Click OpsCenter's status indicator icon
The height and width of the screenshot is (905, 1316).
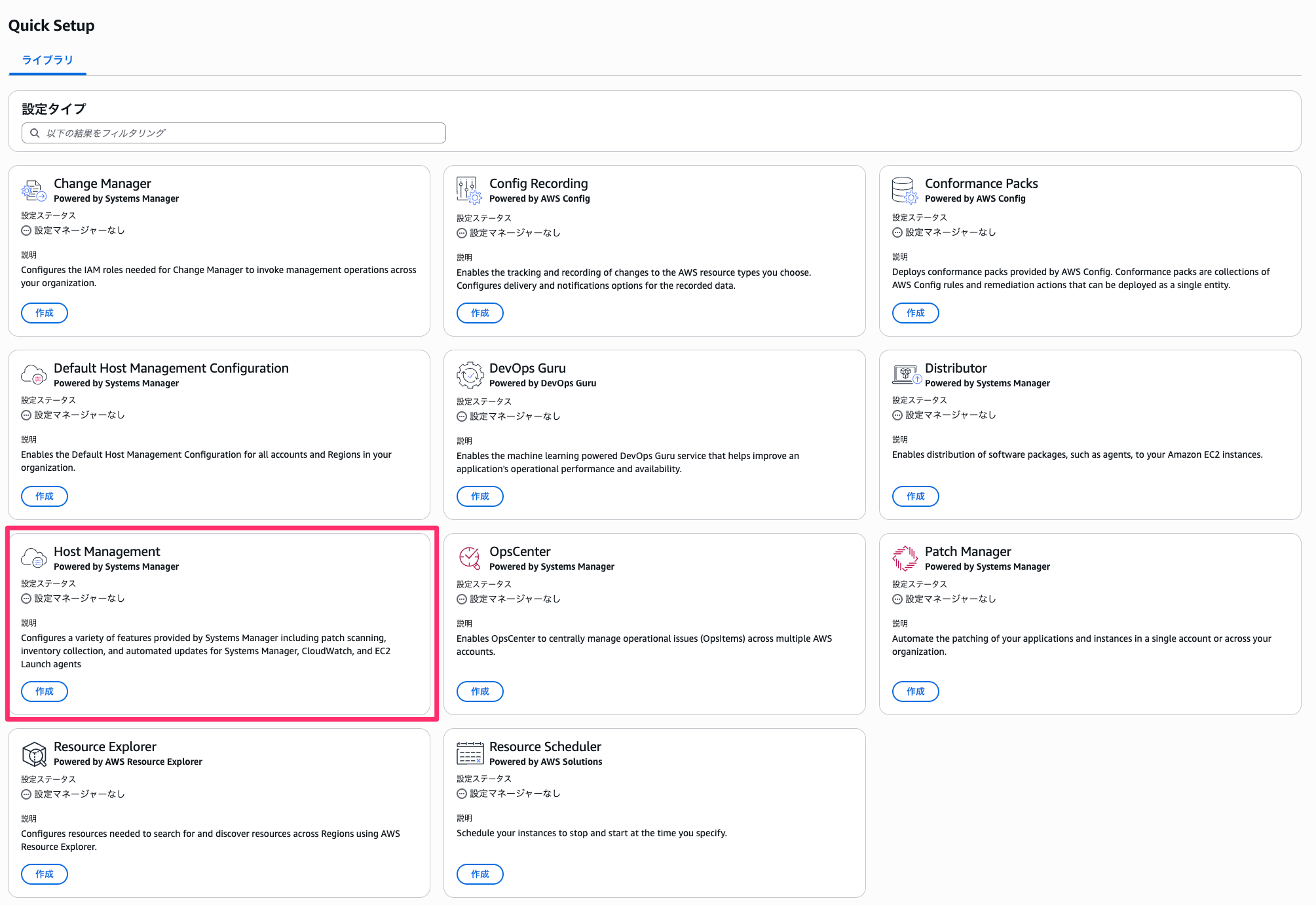click(462, 599)
